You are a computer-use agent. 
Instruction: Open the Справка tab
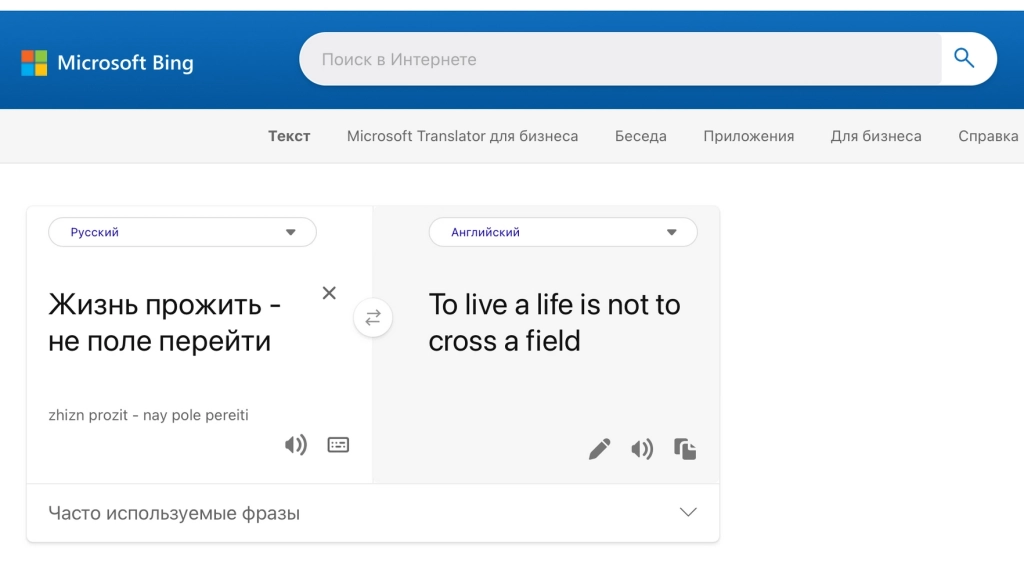coord(988,136)
